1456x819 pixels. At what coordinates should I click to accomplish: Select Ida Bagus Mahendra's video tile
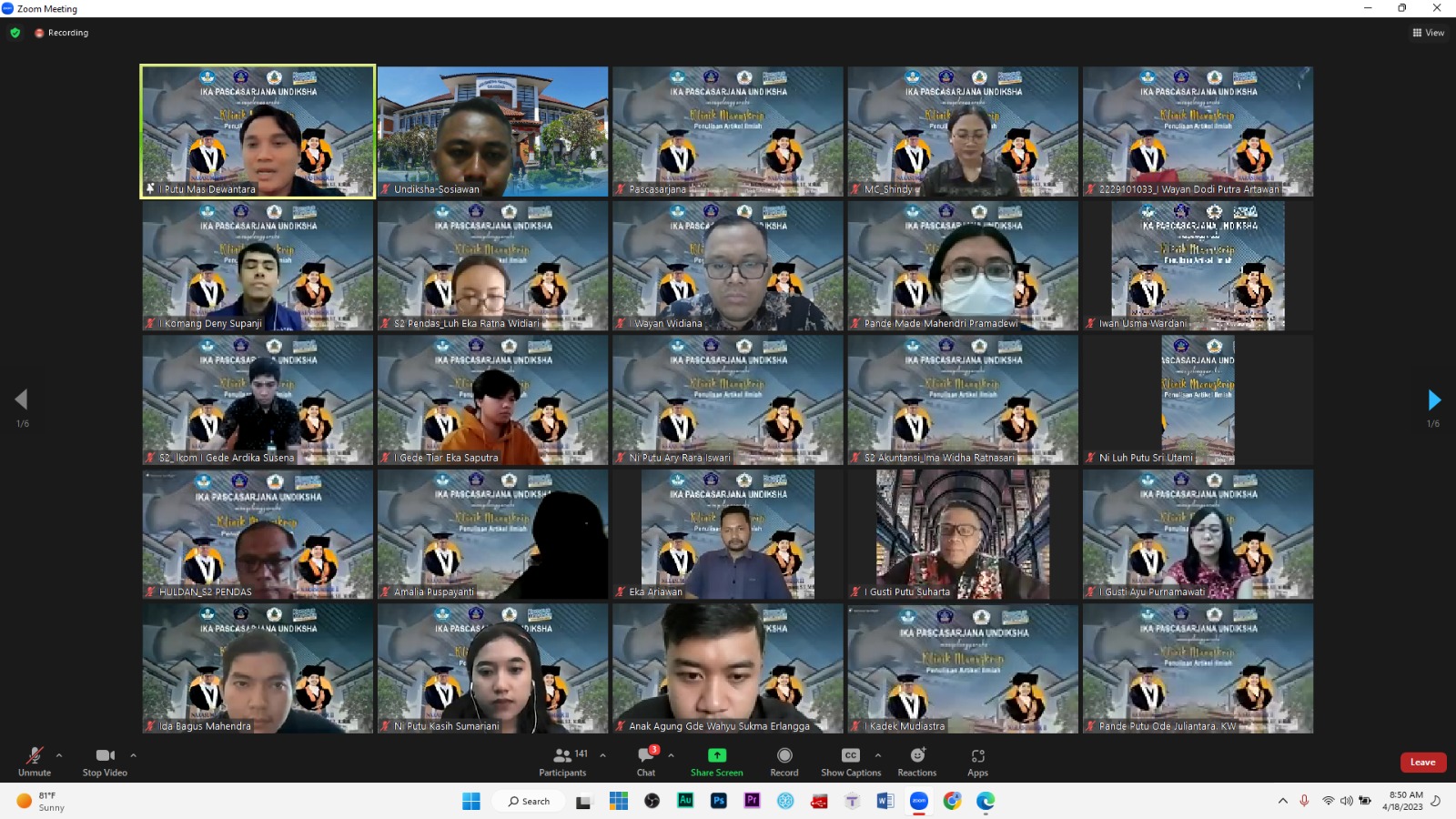coord(258,668)
